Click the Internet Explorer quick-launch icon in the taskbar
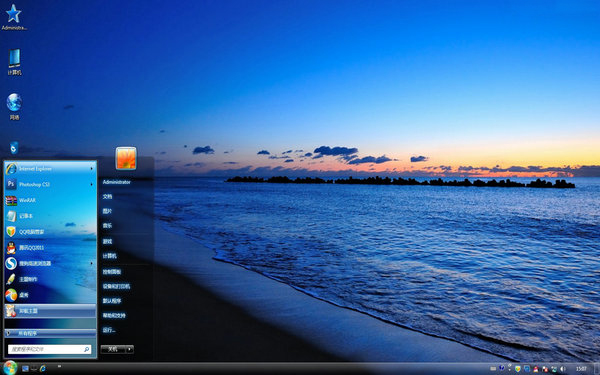The image size is (600, 375). coord(42,368)
